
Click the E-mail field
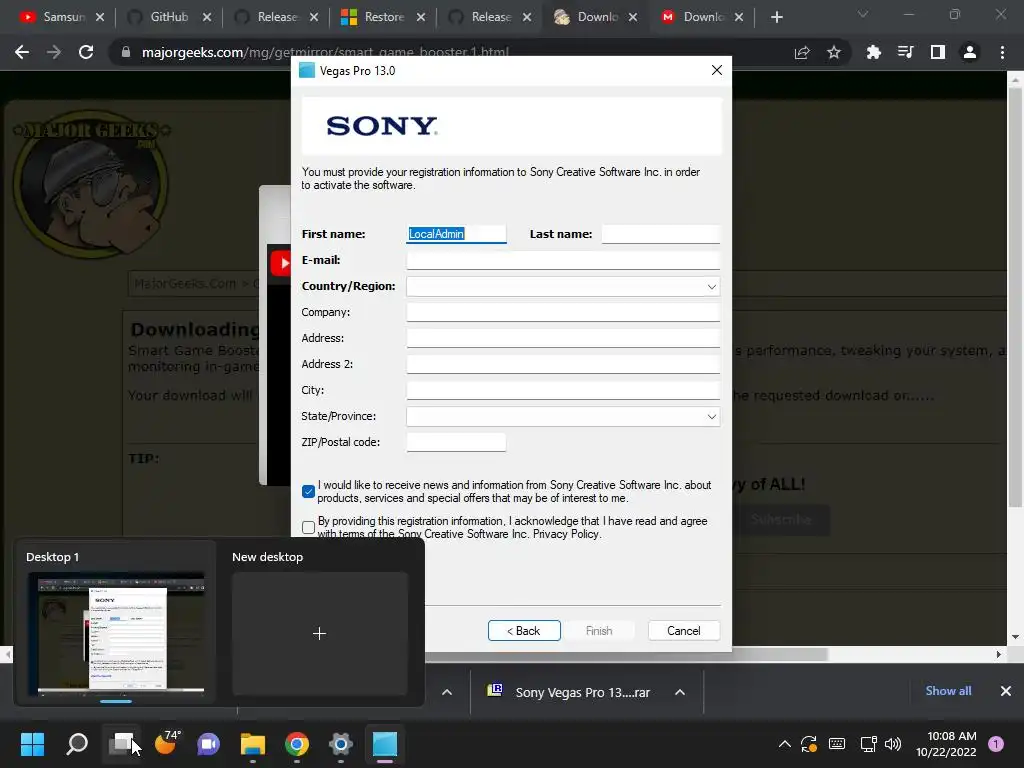coord(563,260)
